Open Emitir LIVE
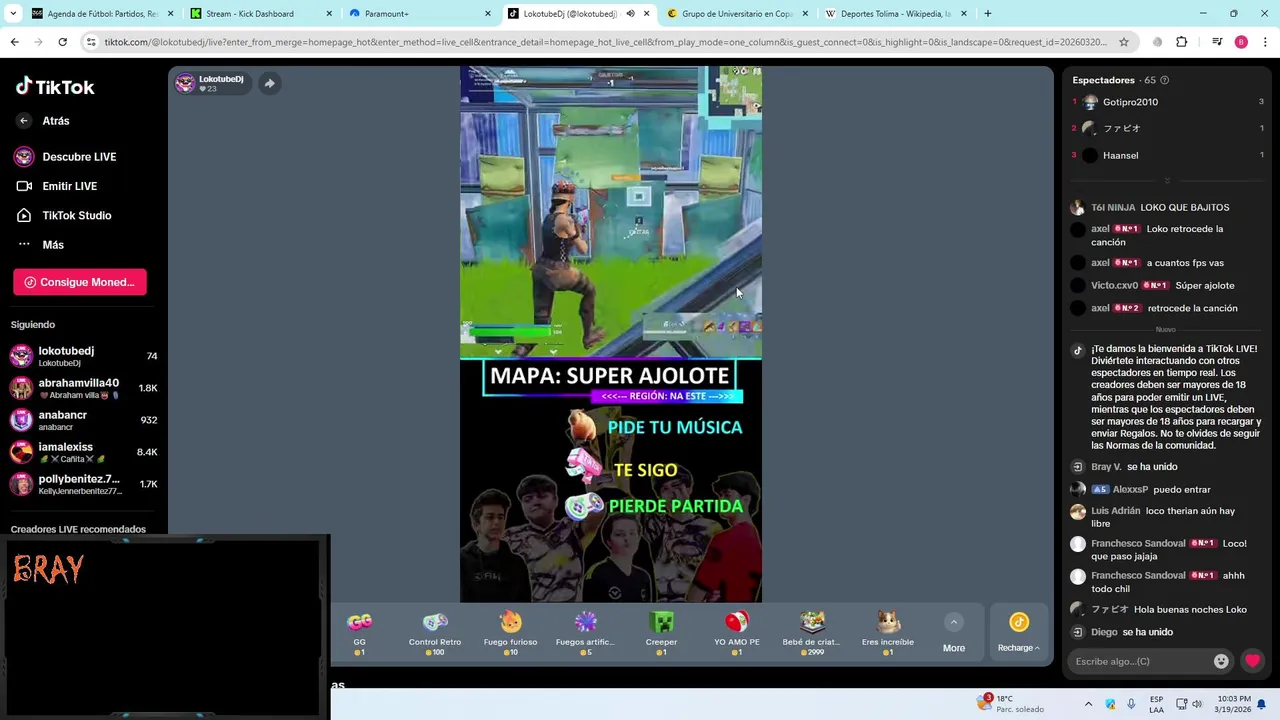The height and width of the screenshot is (720, 1280). coord(56,186)
